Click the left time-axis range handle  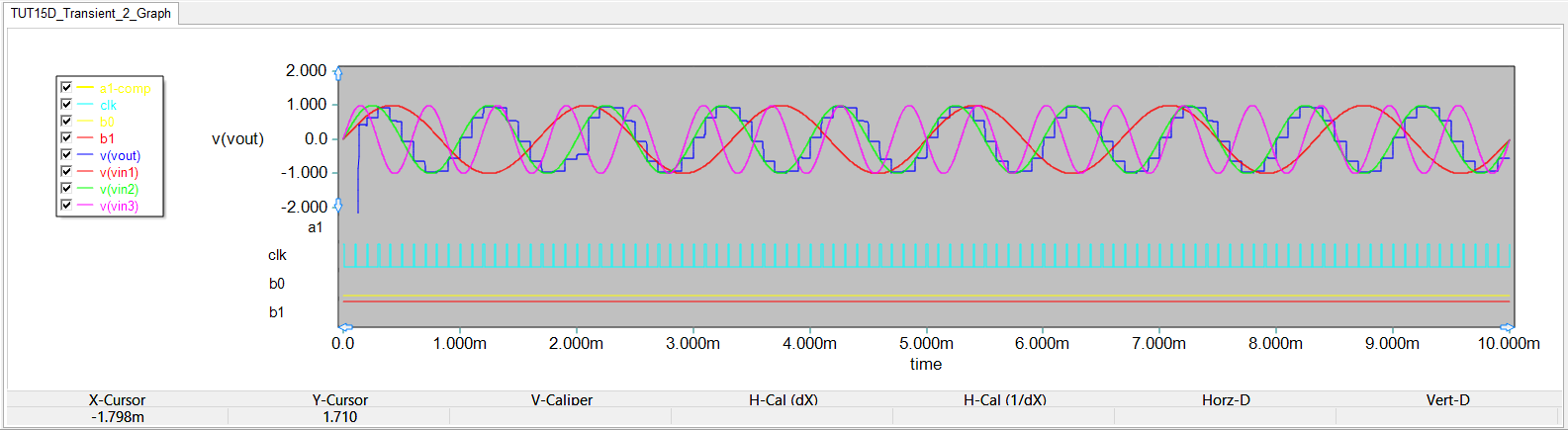pos(345,327)
